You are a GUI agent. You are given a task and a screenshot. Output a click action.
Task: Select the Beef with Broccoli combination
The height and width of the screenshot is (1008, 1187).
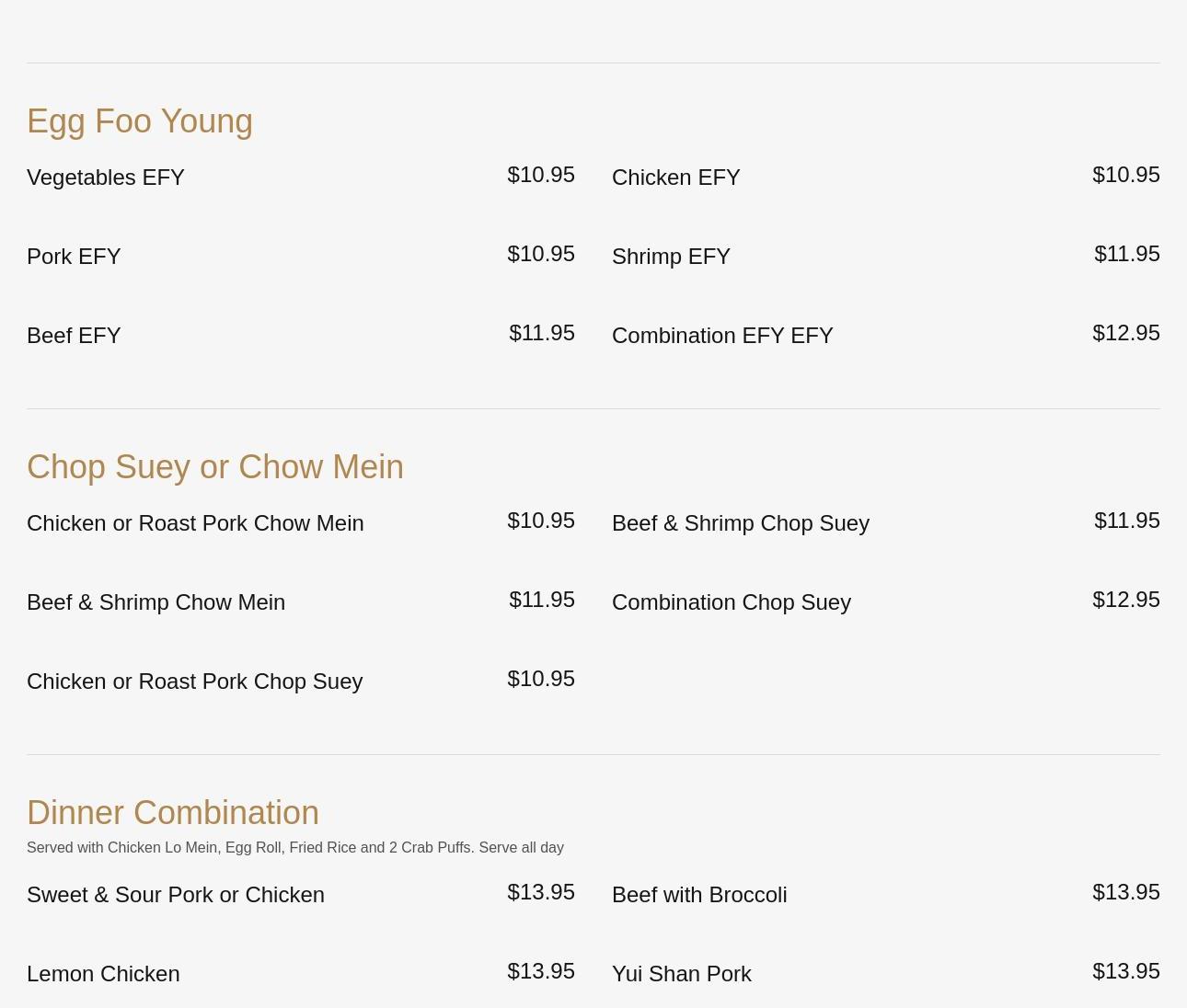(699, 895)
